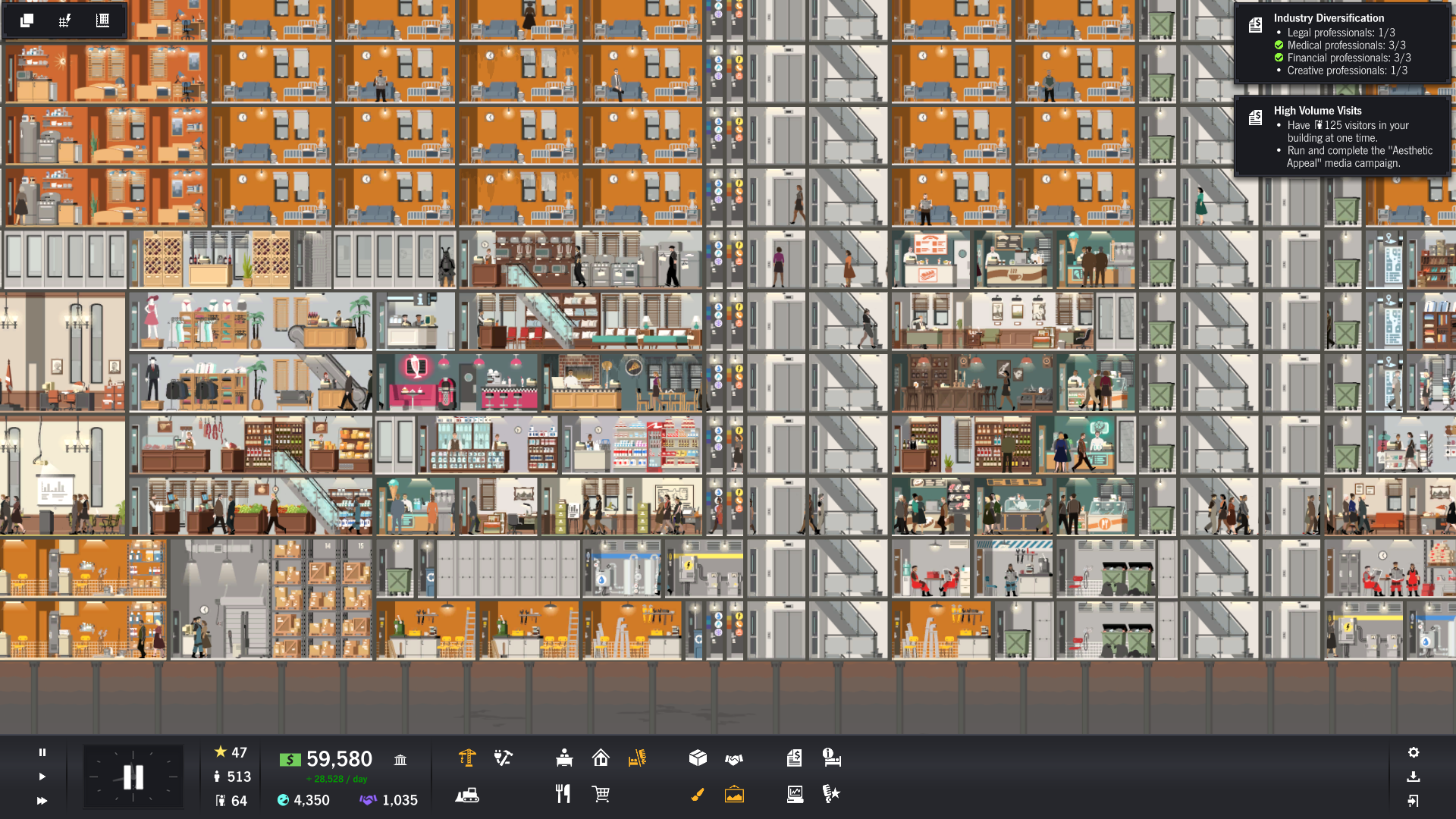Viewport: 1456px width, 819px height.
Task: Pause the game with small pause button
Action: pos(42,752)
